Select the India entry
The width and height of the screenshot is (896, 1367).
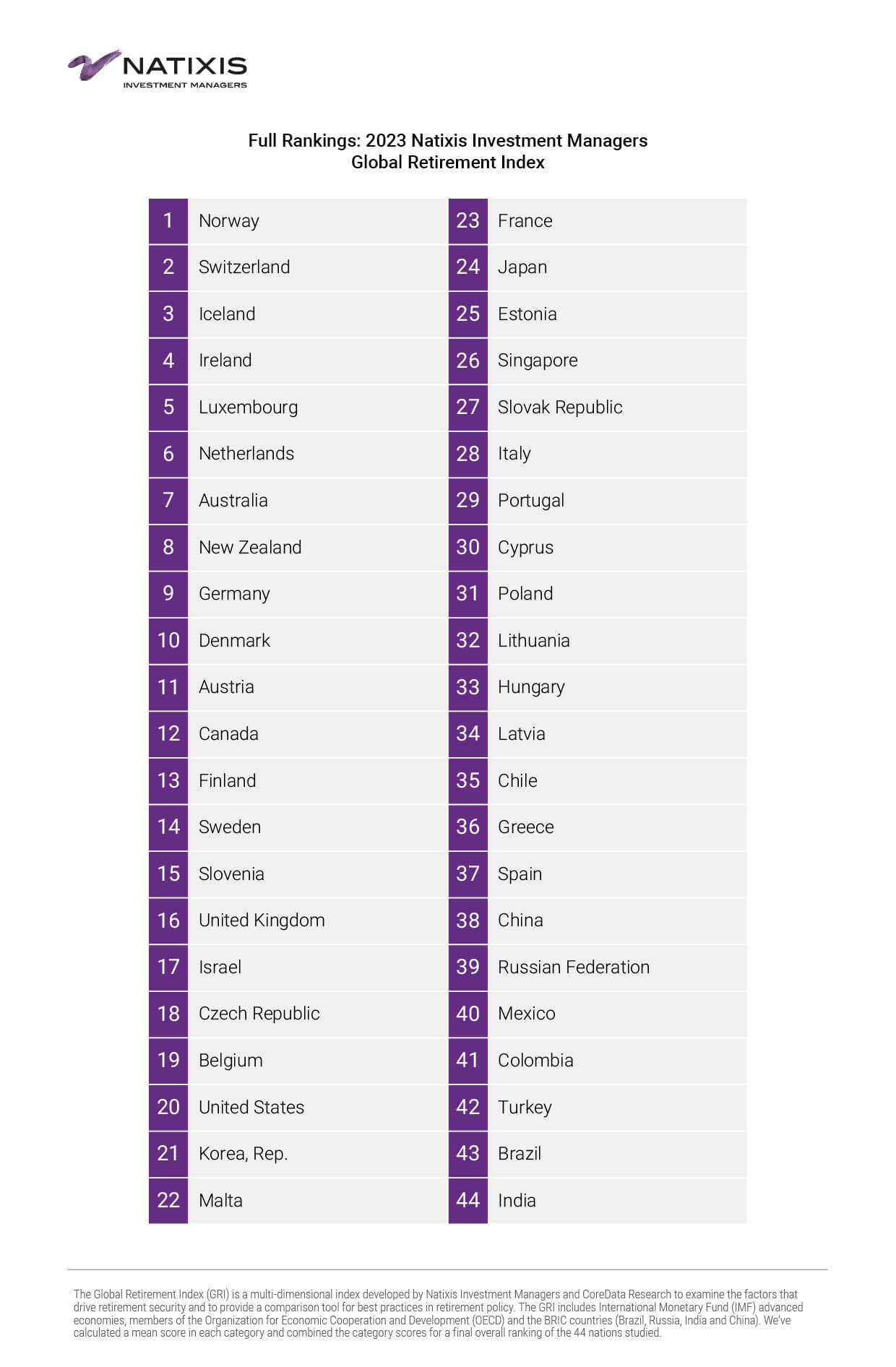pos(517,1200)
